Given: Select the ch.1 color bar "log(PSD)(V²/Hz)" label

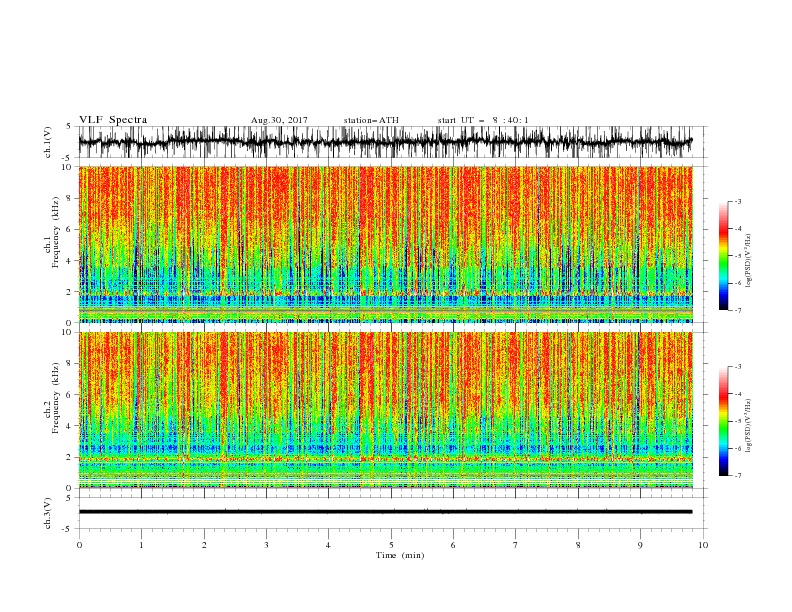Looking at the screenshot, I should pos(749,261).
